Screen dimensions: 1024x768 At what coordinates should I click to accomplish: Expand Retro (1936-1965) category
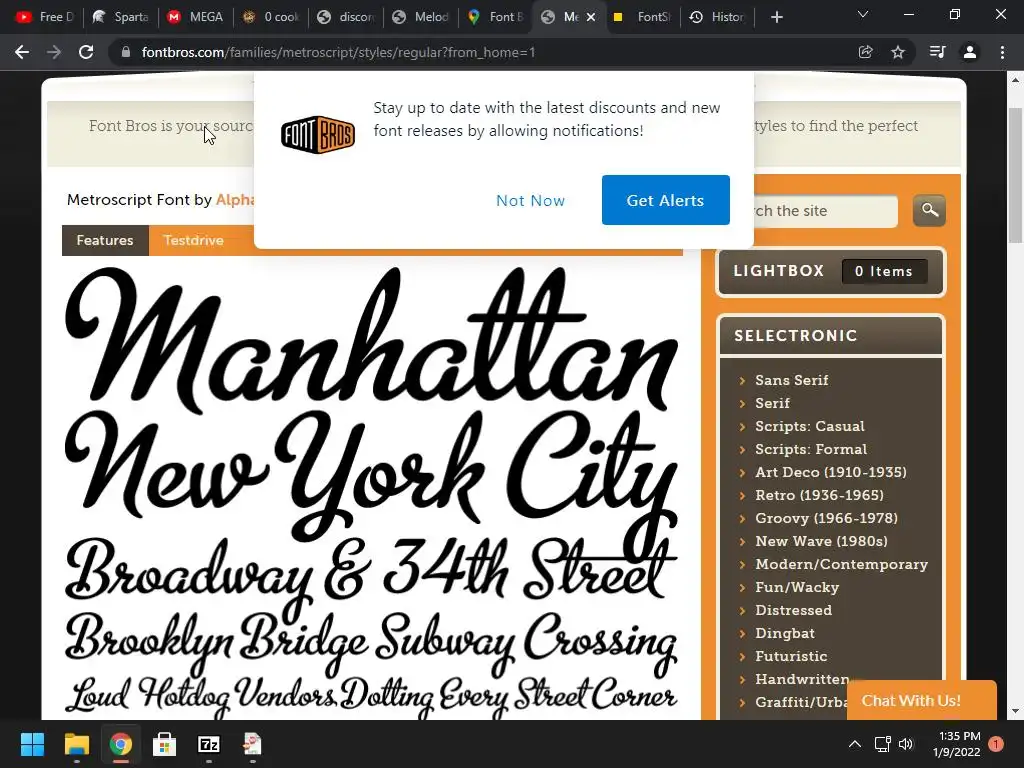click(x=820, y=495)
